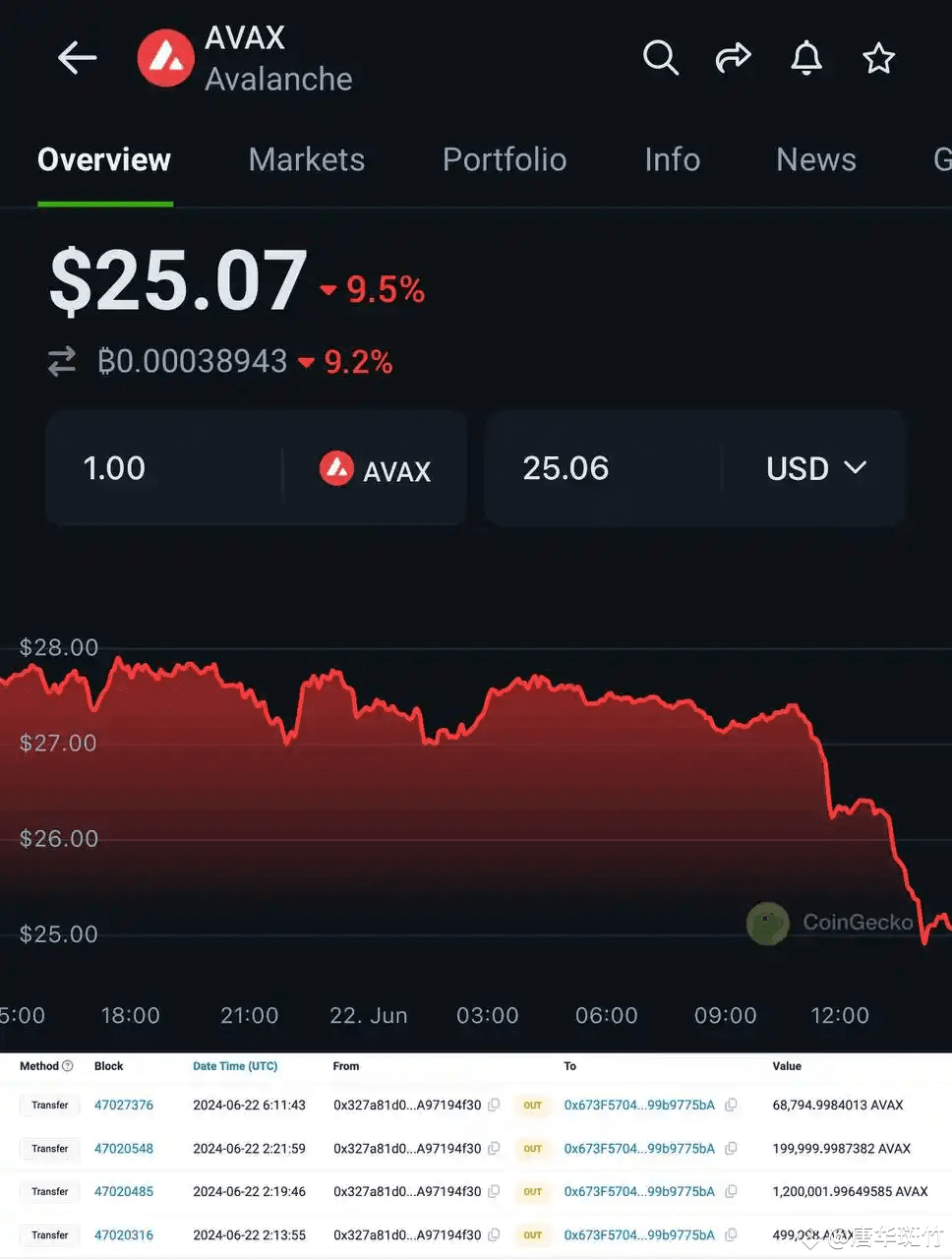Open the News tab
952x1259 pixels.
pyautogui.click(x=815, y=159)
